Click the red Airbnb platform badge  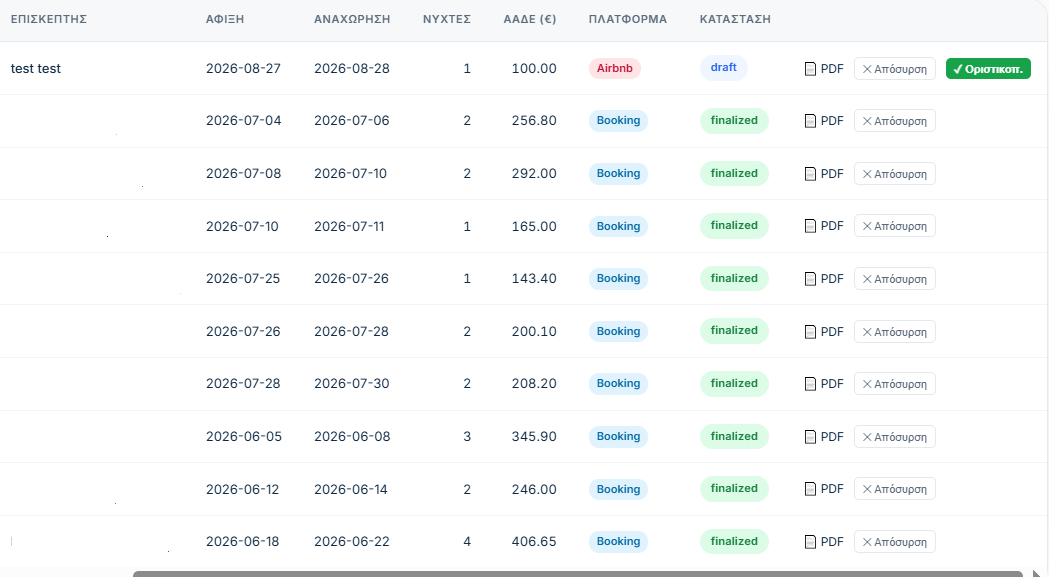[x=615, y=68]
